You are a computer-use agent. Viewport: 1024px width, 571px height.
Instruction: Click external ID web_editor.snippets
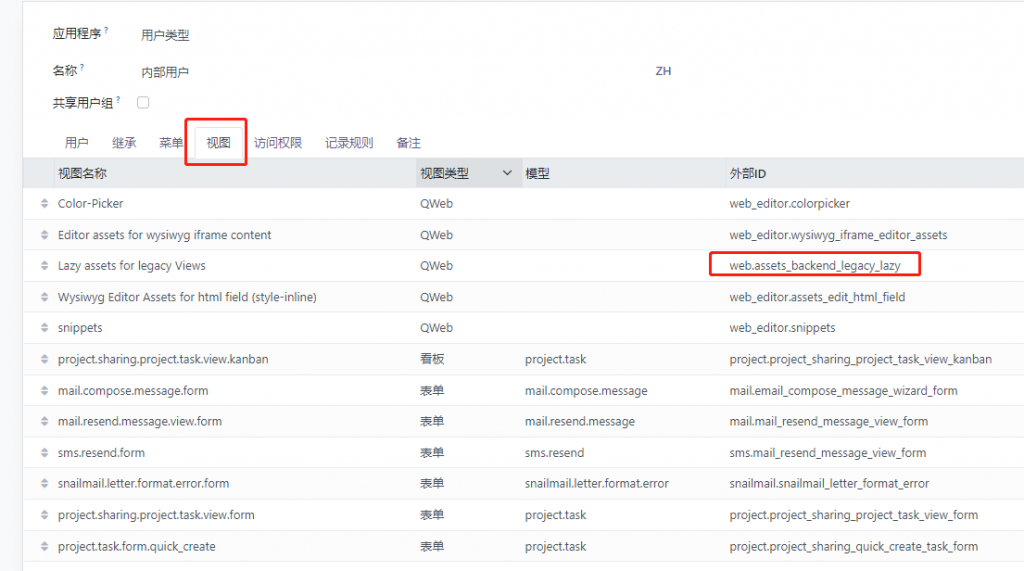(x=782, y=327)
